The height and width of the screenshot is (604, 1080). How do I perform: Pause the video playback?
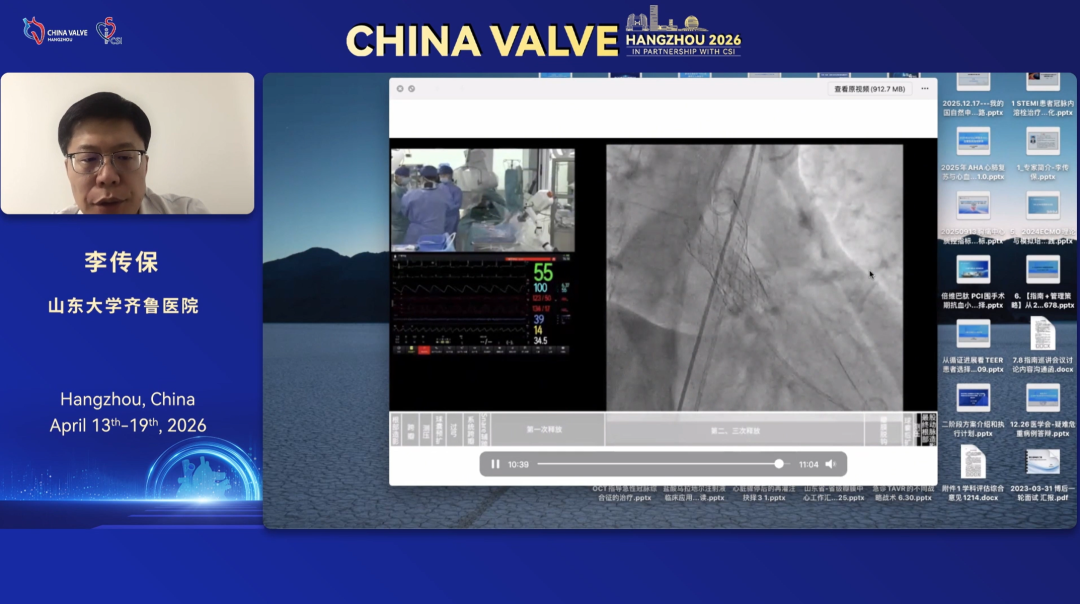coord(495,464)
